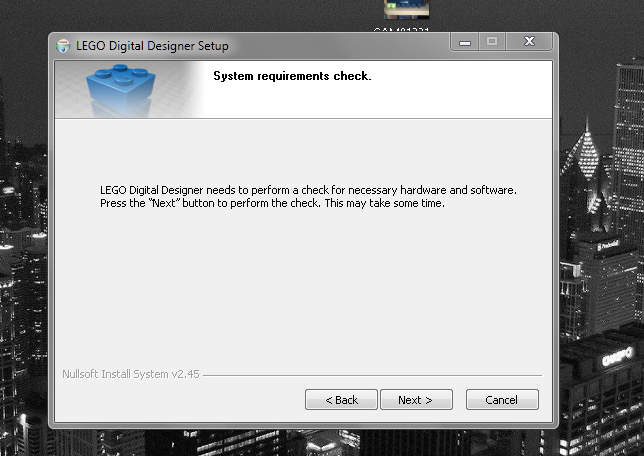Minimize the LEGO Digital Designer Setup window

pos(465,41)
